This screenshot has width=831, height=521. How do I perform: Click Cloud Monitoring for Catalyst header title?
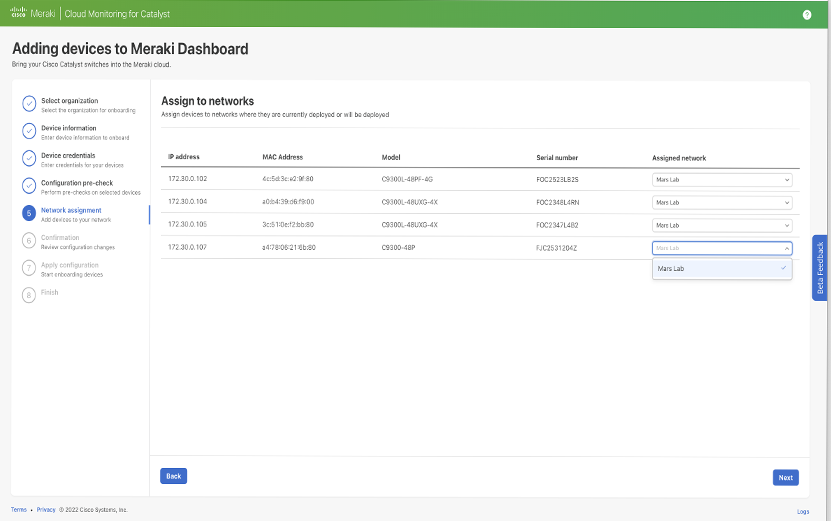pos(117,14)
